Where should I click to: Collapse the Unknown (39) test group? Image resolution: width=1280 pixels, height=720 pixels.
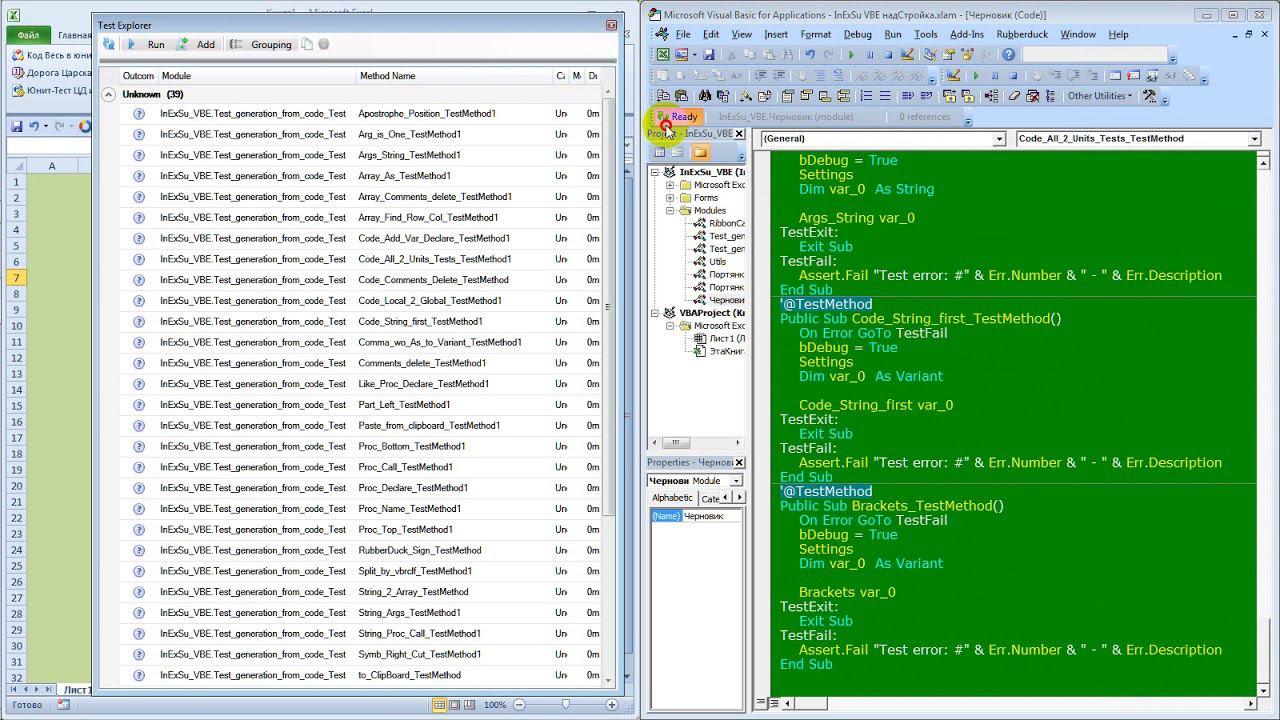(109, 94)
